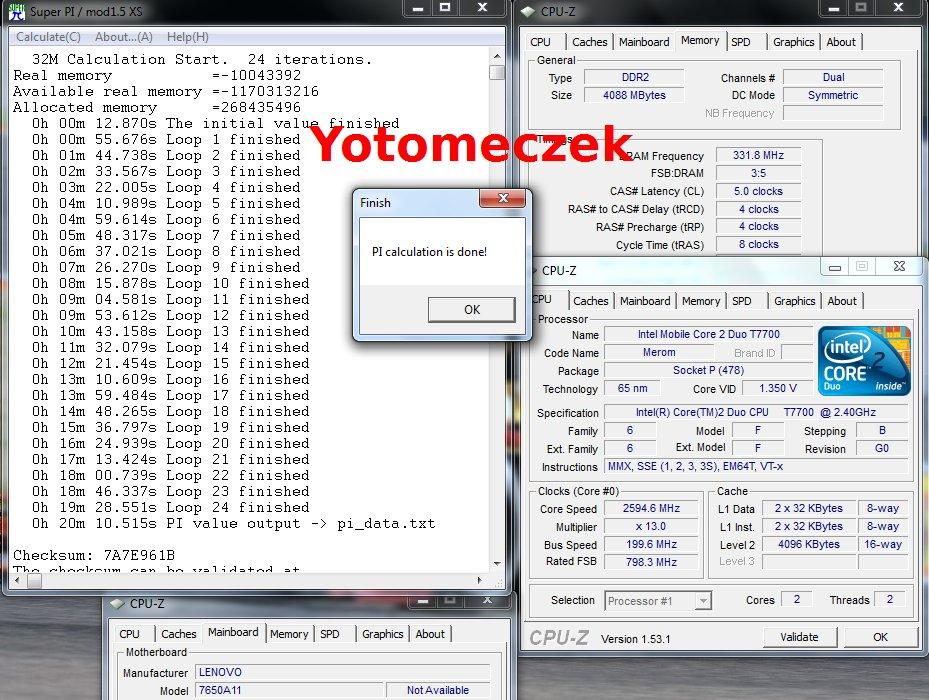Click OK in the Finish dialog
The height and width of the screenshot is (700, 929).
472,309
